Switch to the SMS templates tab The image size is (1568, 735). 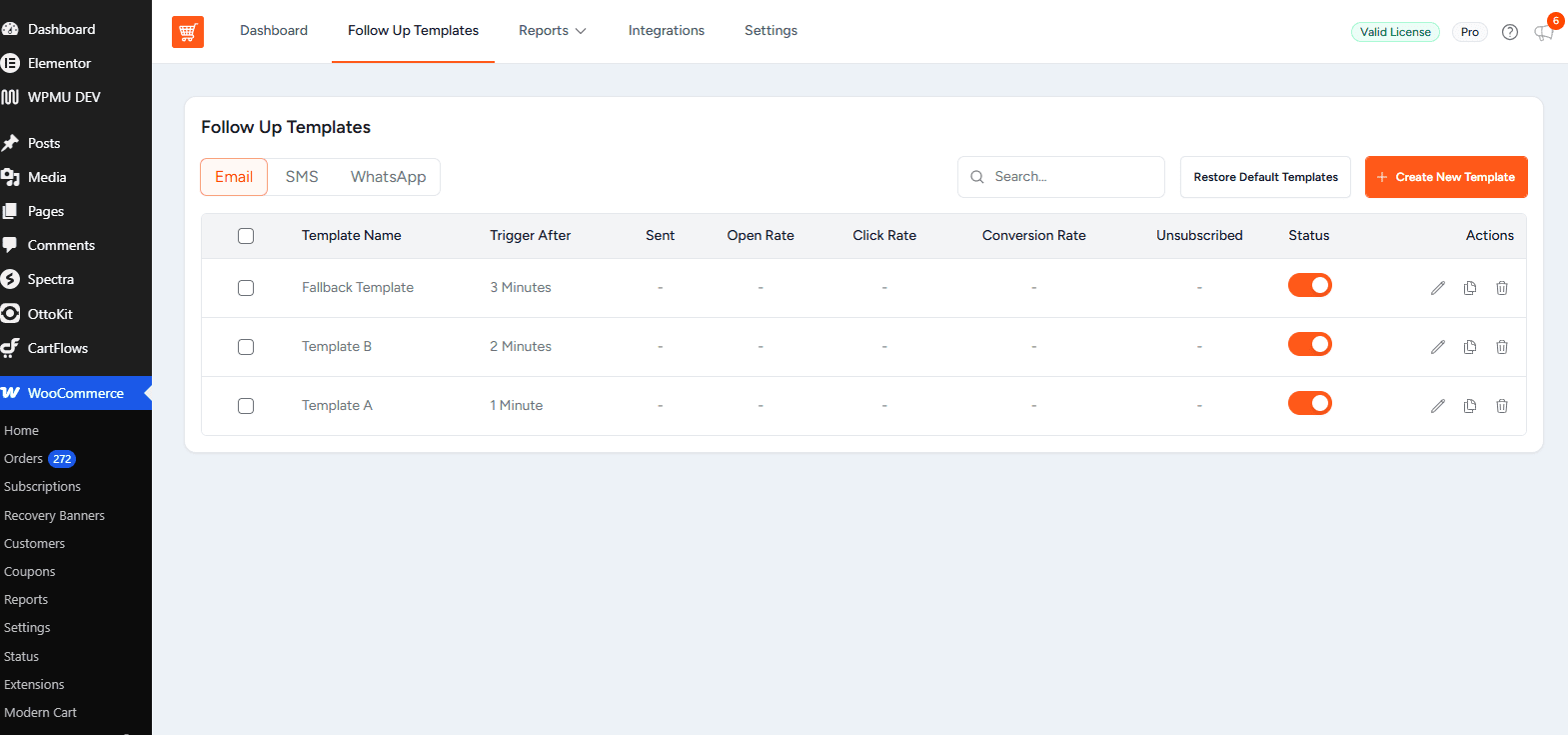click(302, 177)
